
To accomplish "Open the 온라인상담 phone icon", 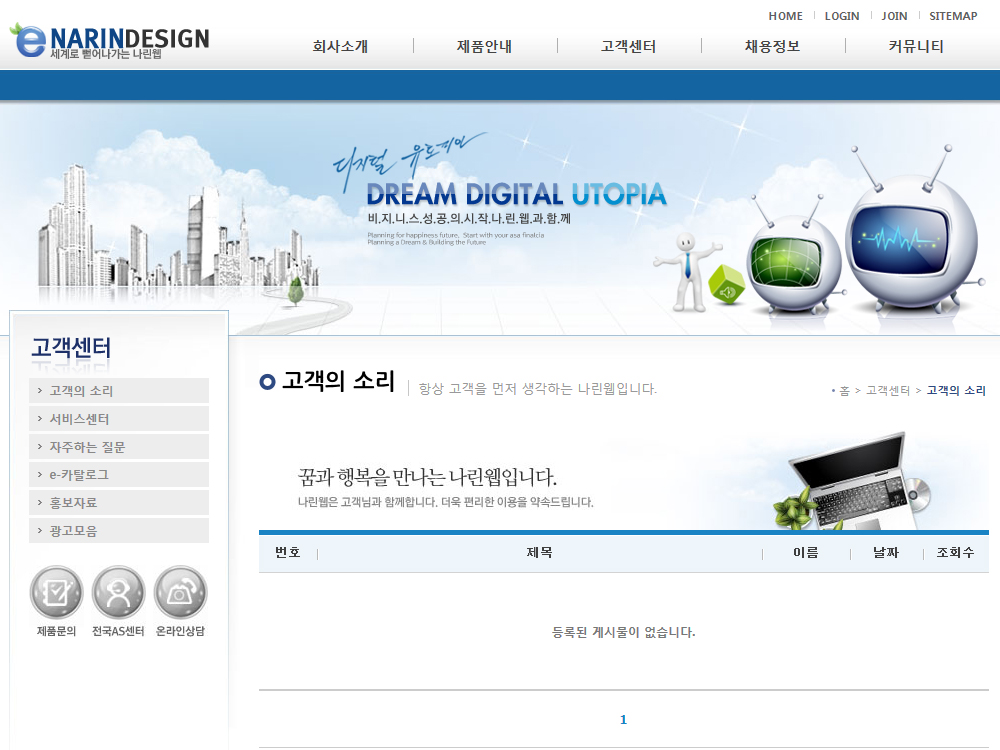I will [x=181, y=593].
